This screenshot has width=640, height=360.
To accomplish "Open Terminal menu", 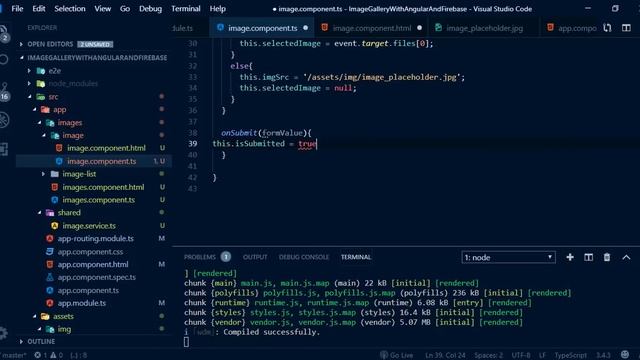I will pyautogui.click(x=186, y=9).
